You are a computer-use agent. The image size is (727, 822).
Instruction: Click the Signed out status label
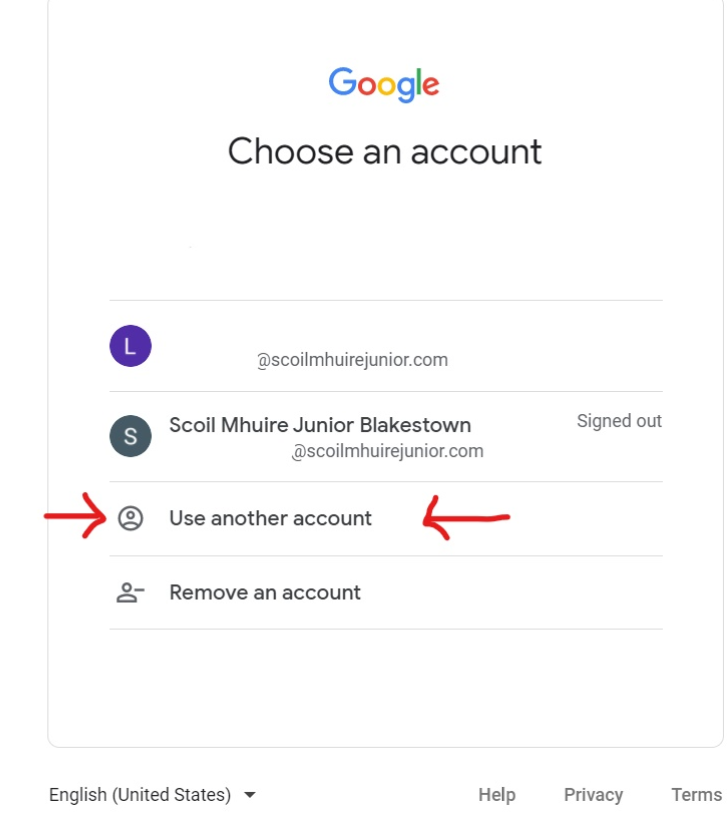619,421
